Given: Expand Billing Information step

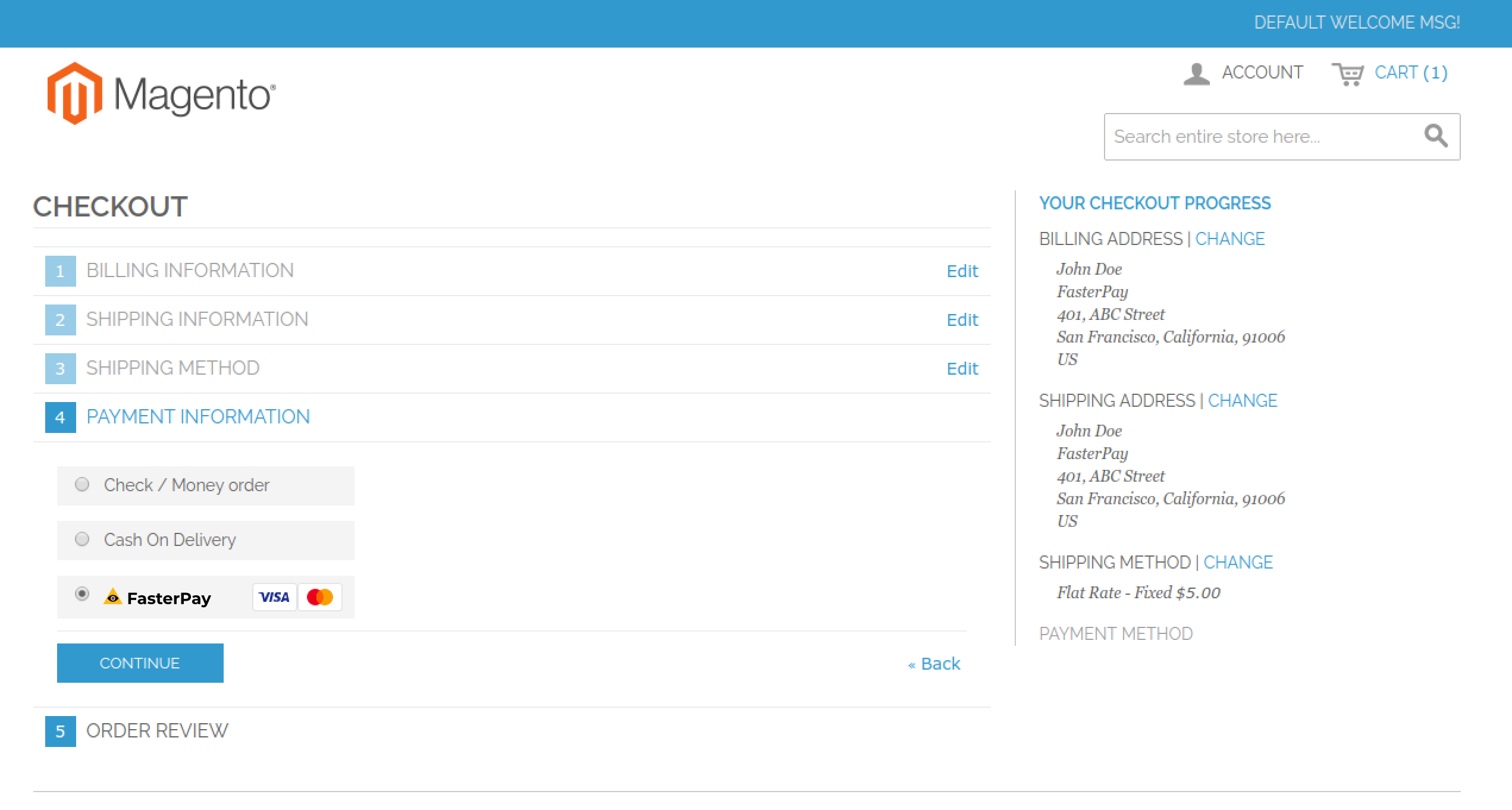Looking at the screenshot, I should click(190, 271).
